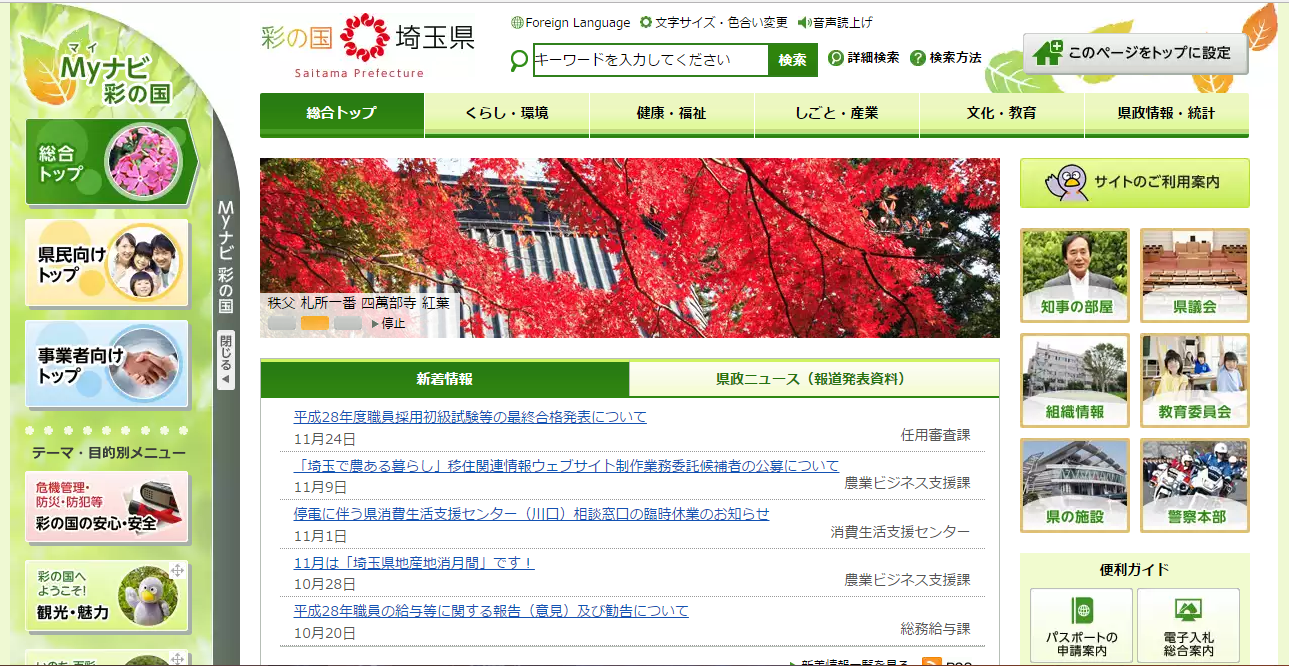Collapse the Myナビ sidebar with 閉じる
This screenshot has height=666, width=1289.
pyautogui.click(x=225, y=360)
